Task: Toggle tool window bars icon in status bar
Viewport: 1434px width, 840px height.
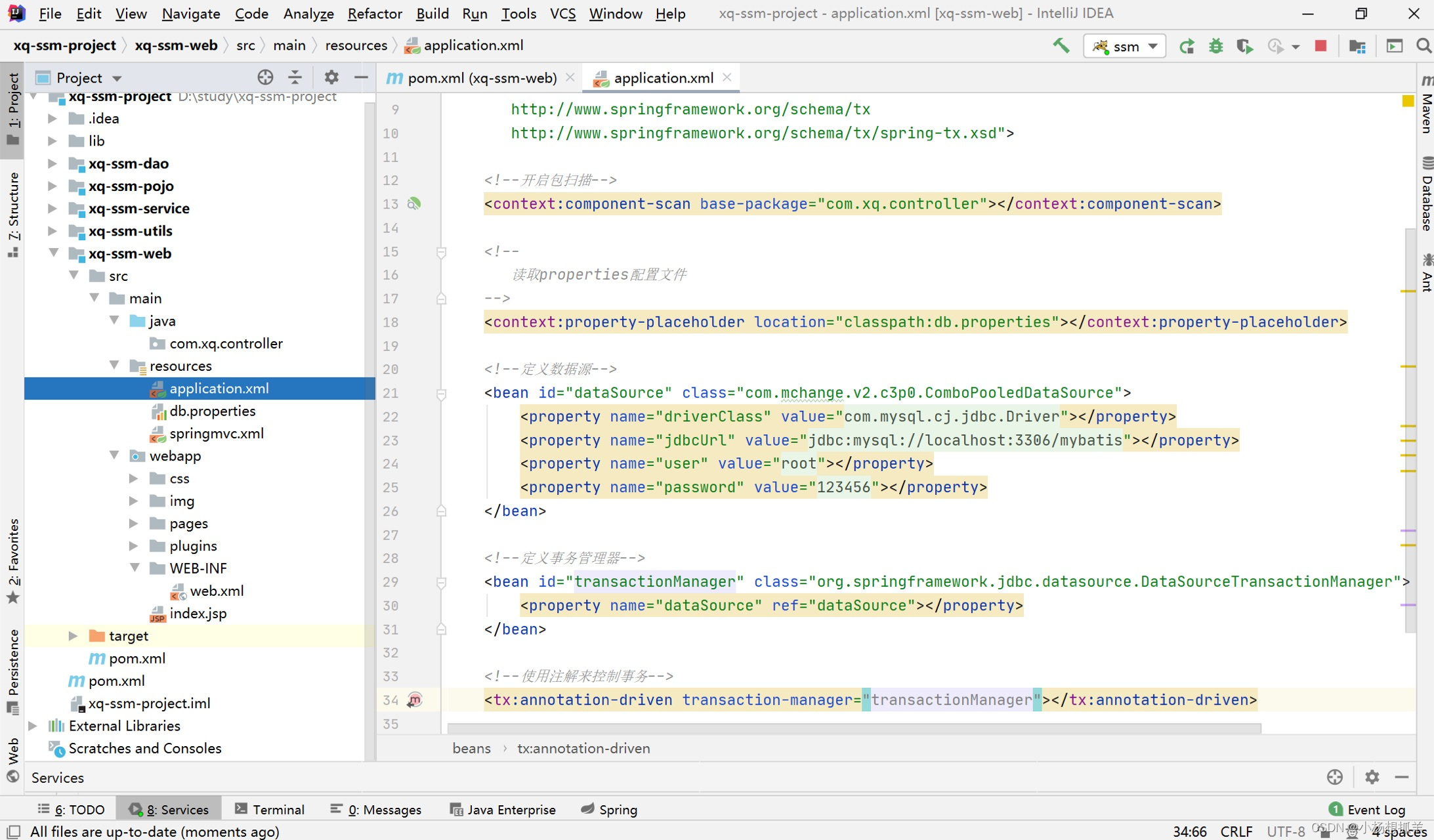Action: [13, 831]
